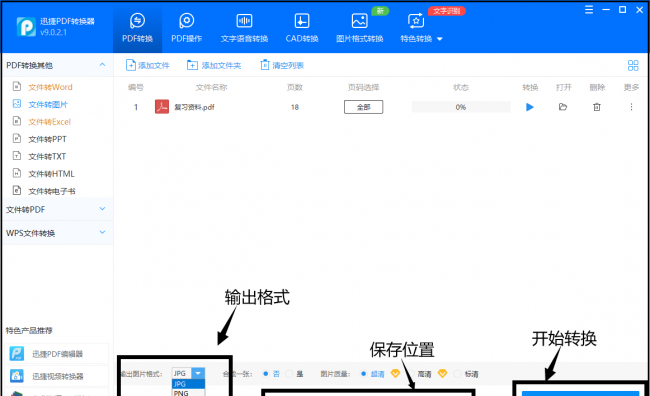Open the 图片格式转换 tab
The height and width of the screenshot is (396, 650).
click(359, 28)
